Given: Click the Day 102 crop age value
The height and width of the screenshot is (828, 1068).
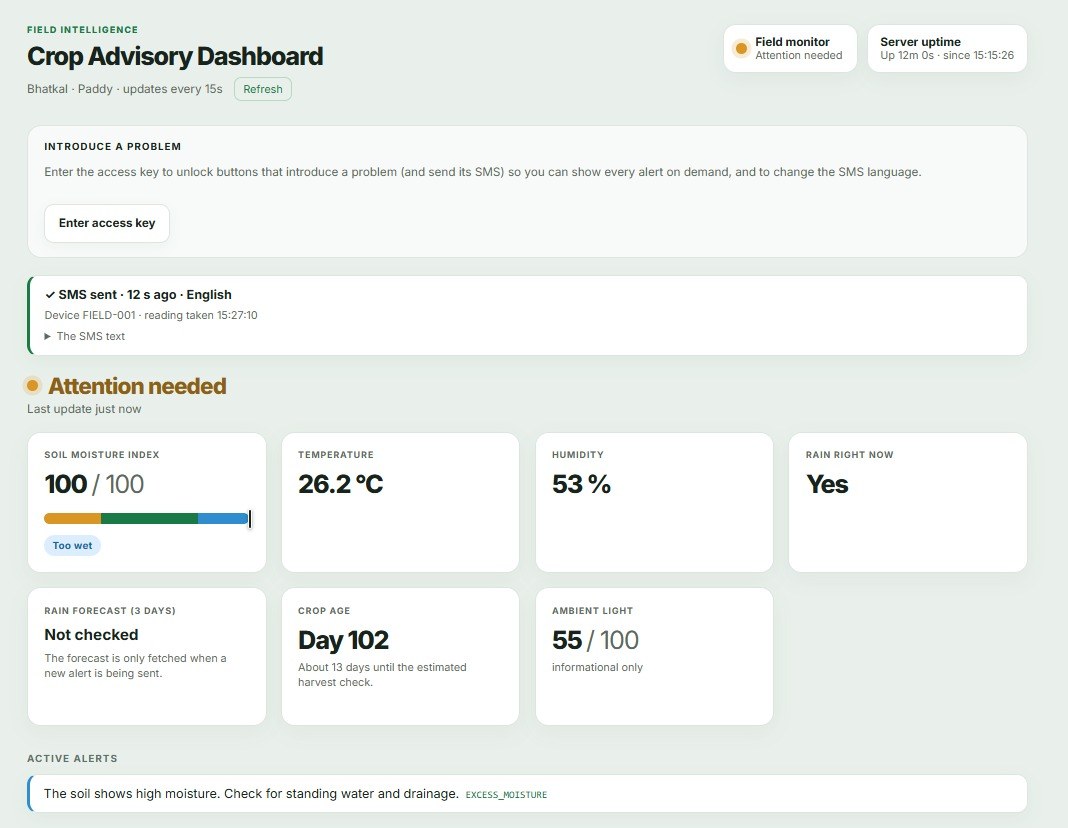Looking at the screenshot, I should pos(343,640).
